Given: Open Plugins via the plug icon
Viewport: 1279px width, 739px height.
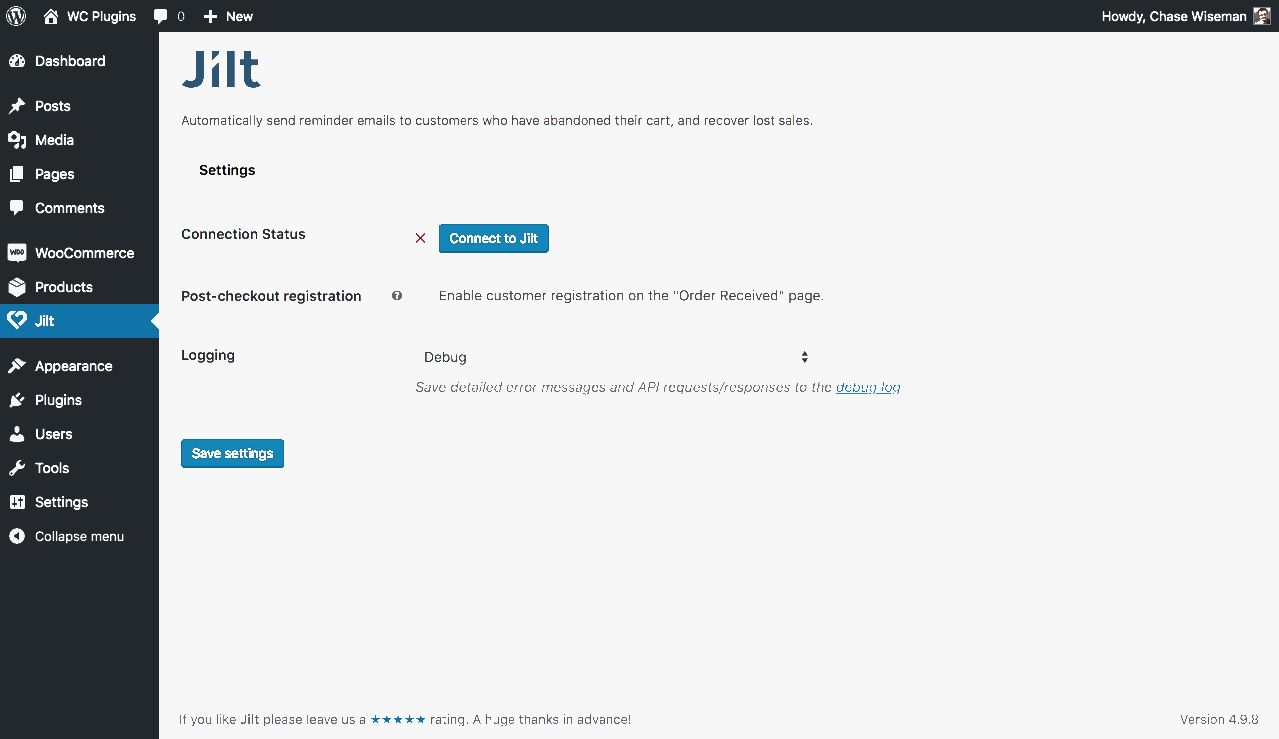Looking at the screenshot, I should (16, 400).
